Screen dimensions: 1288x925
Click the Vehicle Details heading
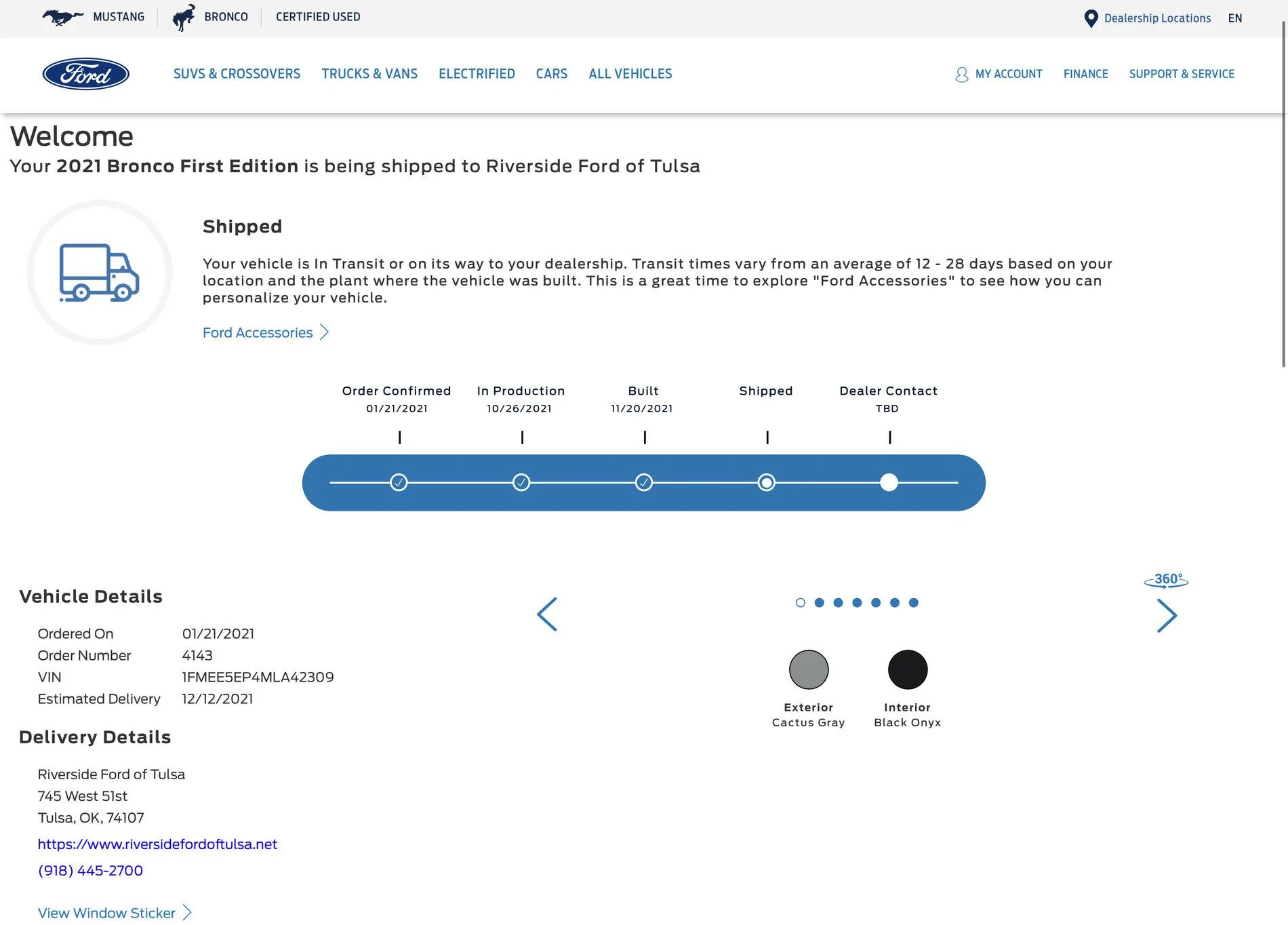[91, 597]
